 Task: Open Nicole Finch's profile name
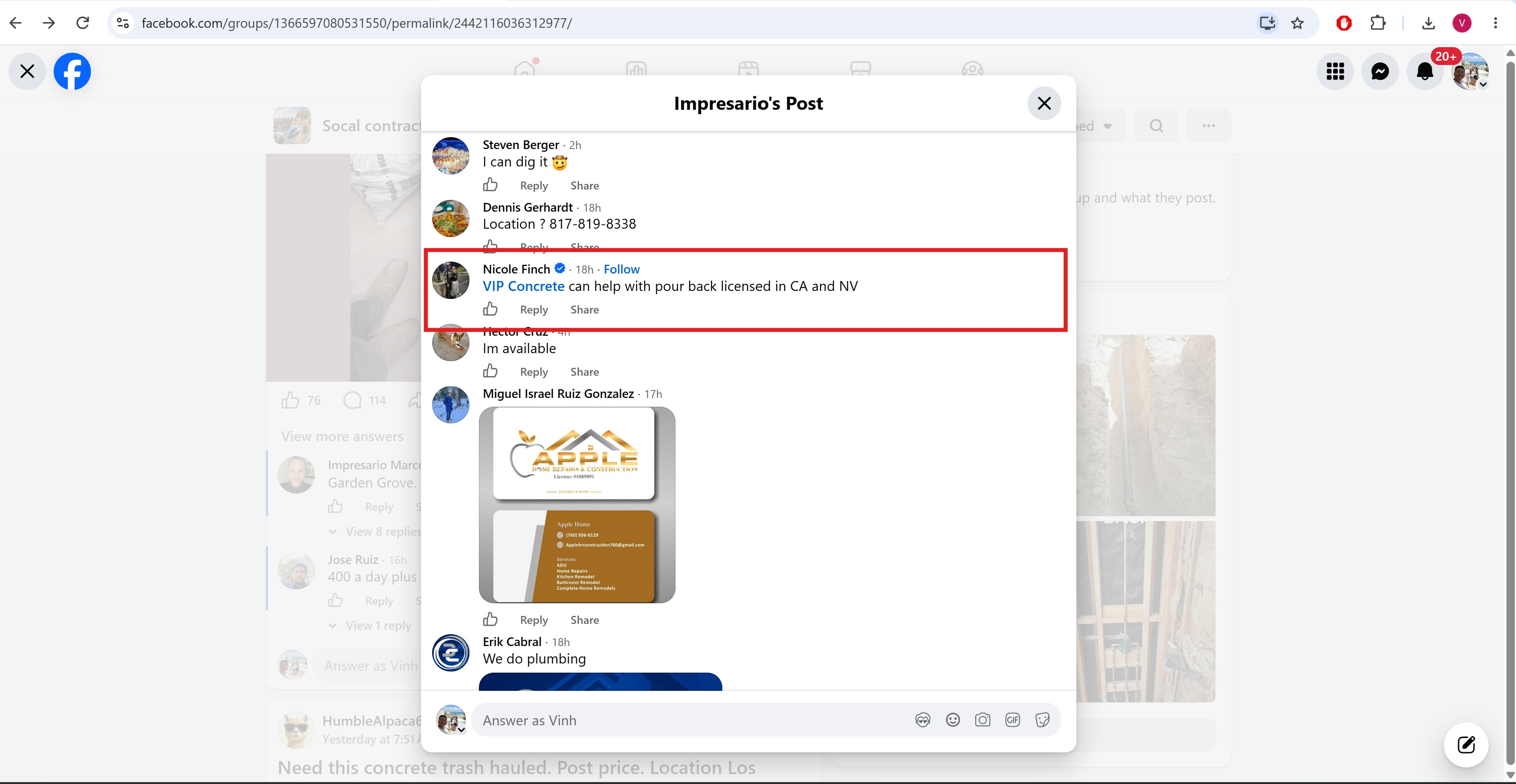tap(516, 269)
